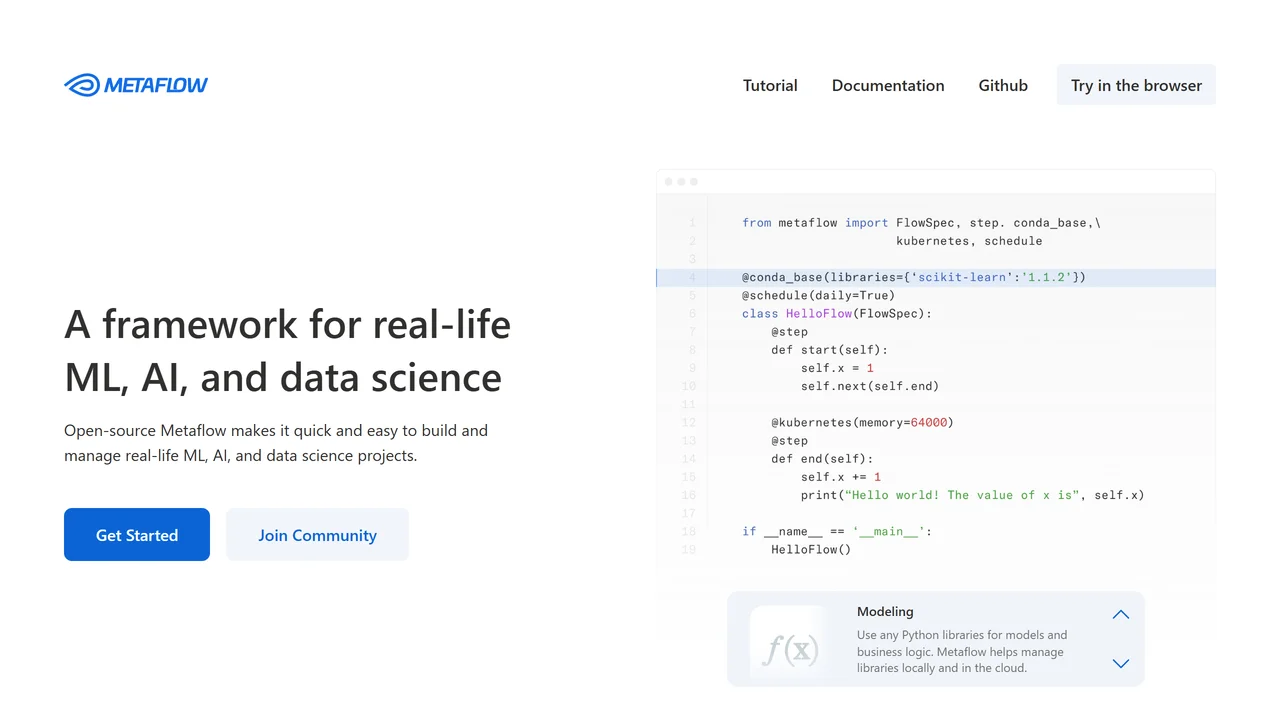The image size is (1280, 720).
Task: Click the Get Started button
Action: tap(137, 535)
